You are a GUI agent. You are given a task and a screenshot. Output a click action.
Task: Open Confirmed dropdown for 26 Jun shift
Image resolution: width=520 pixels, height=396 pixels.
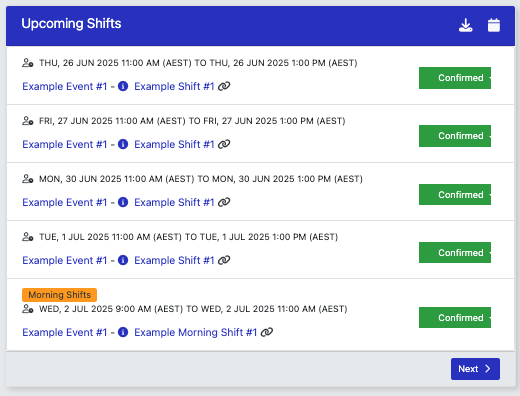(x=455, y=78)
